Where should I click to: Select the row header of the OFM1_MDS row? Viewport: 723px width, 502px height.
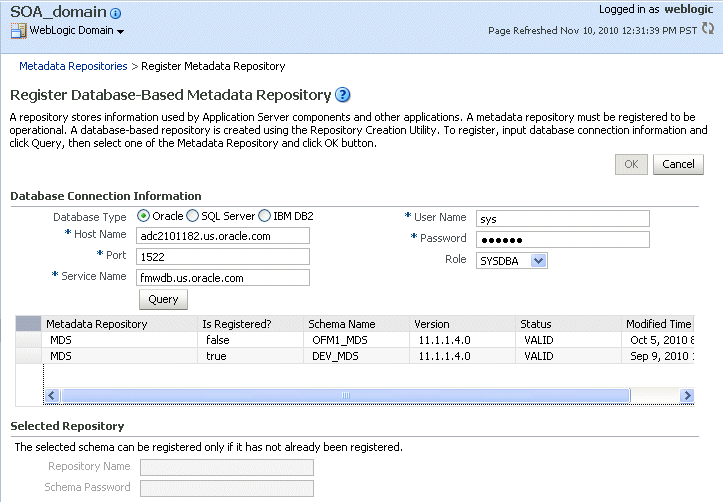click(x=29, y=340)
